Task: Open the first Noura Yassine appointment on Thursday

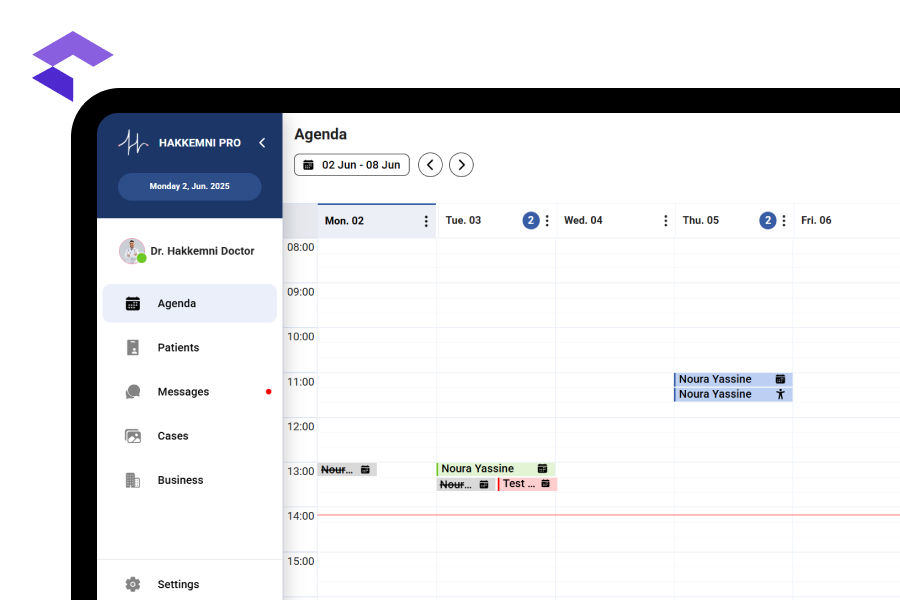Action: click(x=733, y=379)
